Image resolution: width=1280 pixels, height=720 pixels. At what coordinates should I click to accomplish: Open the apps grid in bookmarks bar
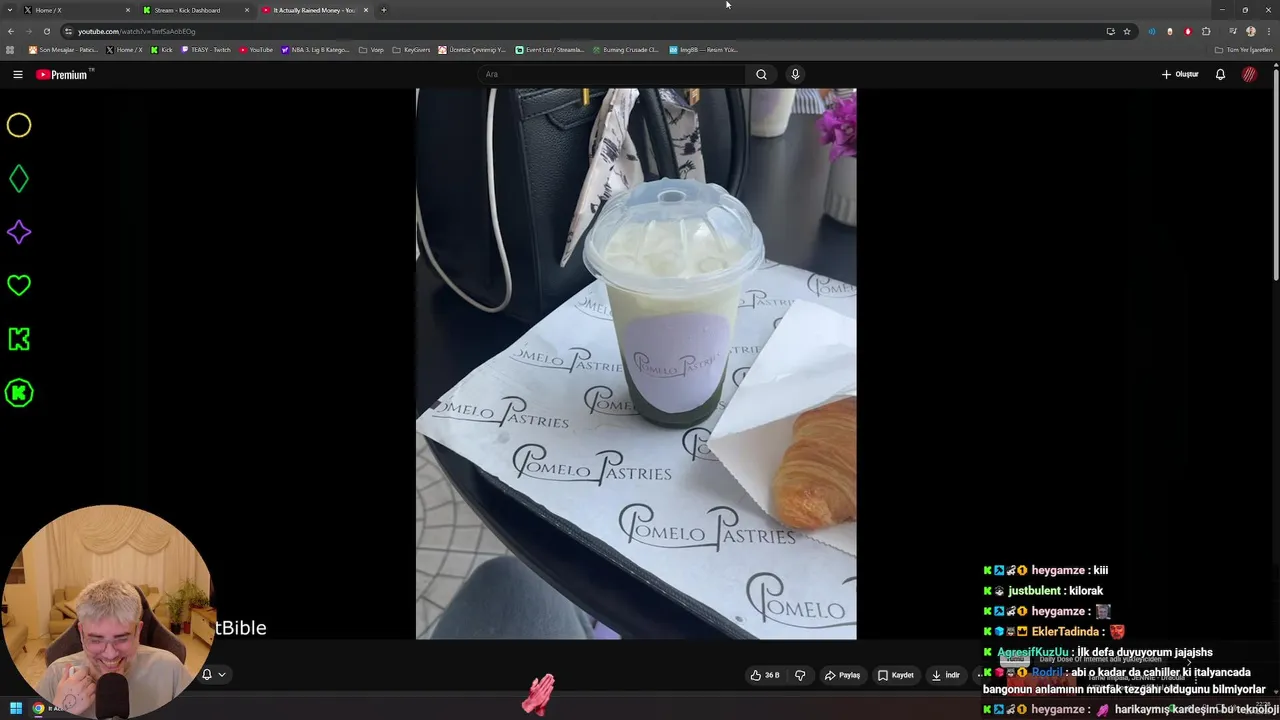[10, 49]
